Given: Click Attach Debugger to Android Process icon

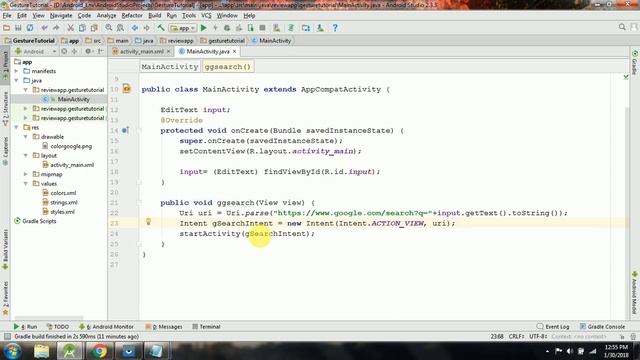Looking at the screenshot, I should pos(251,28).
